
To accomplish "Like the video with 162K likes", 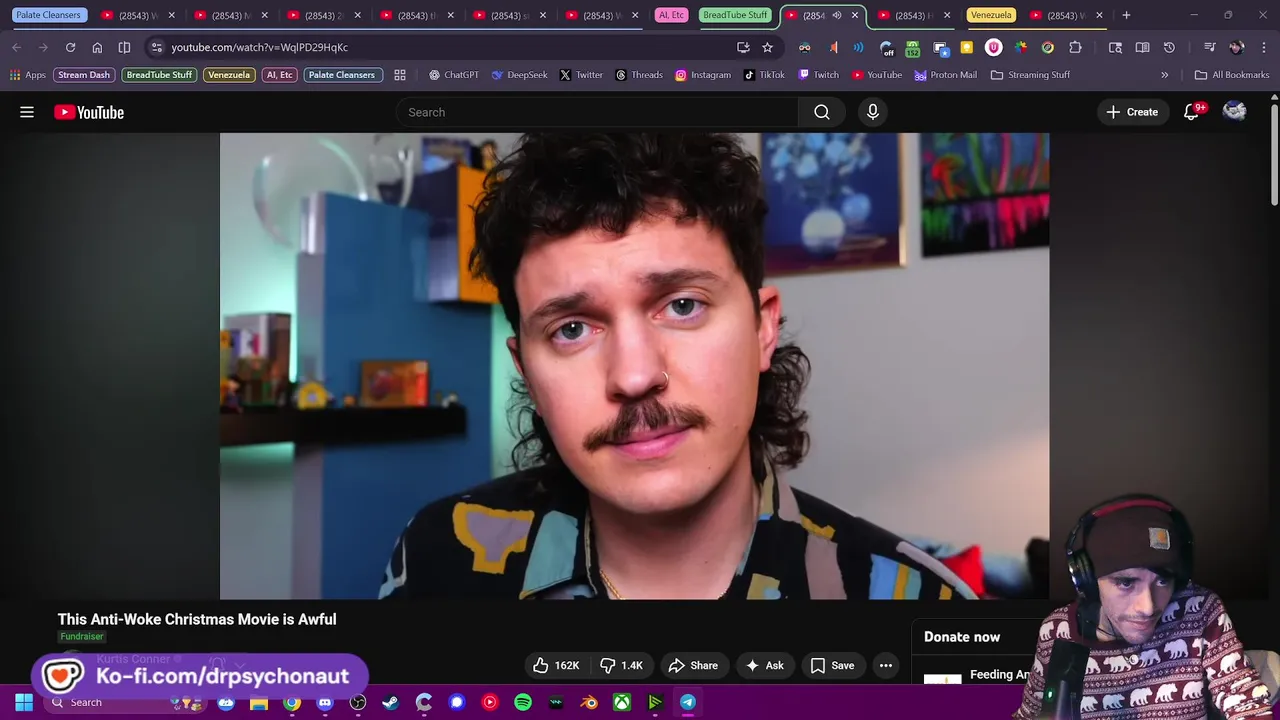I will coord(556,665).
